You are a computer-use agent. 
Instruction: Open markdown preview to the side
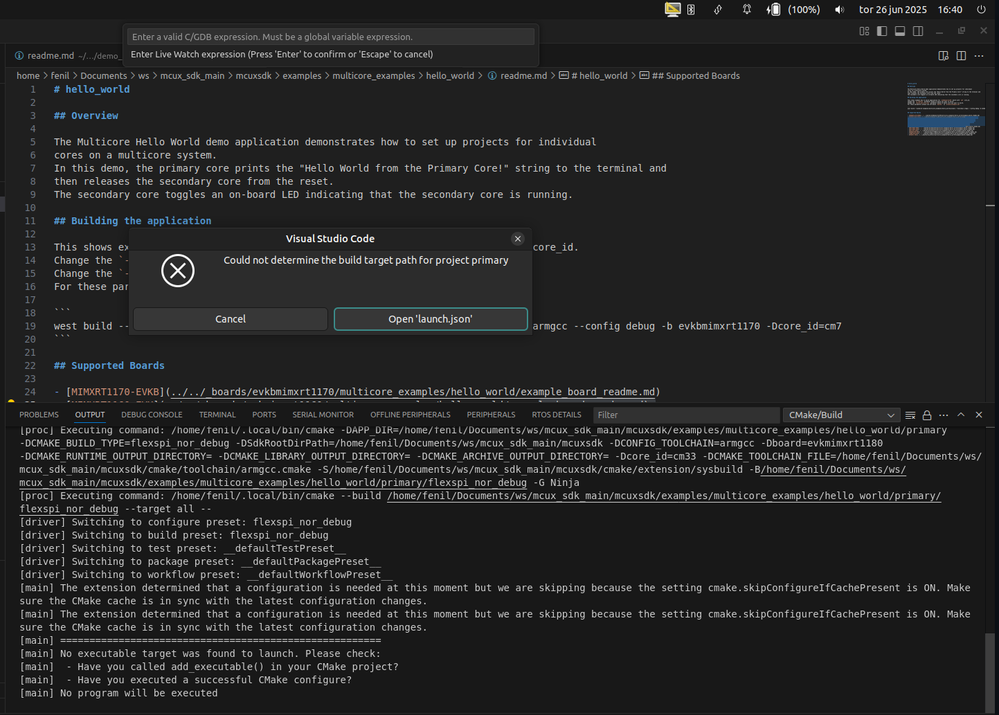pyautogui.click(x=944, y=55)
